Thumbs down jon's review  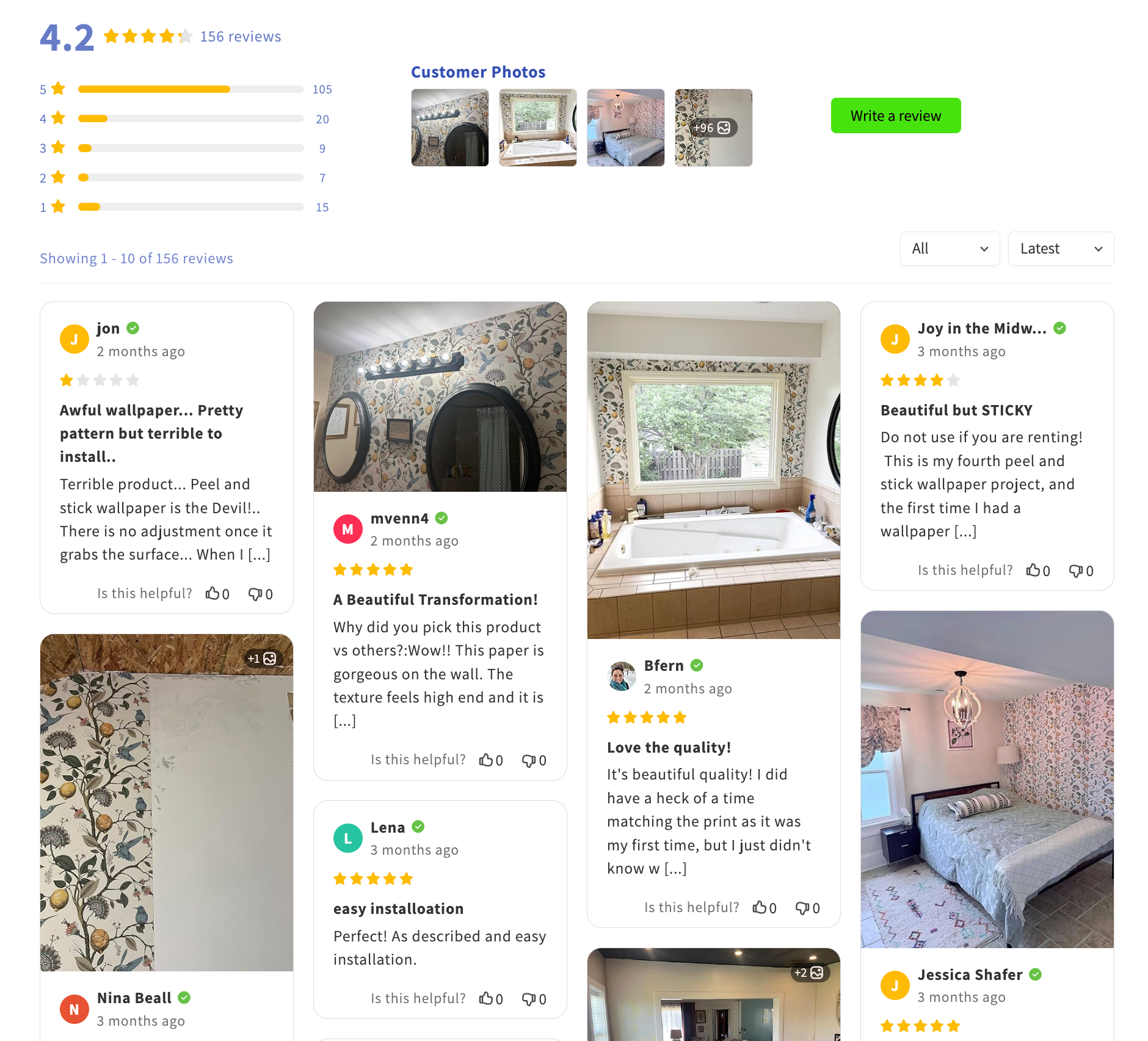tap(261, 594)
